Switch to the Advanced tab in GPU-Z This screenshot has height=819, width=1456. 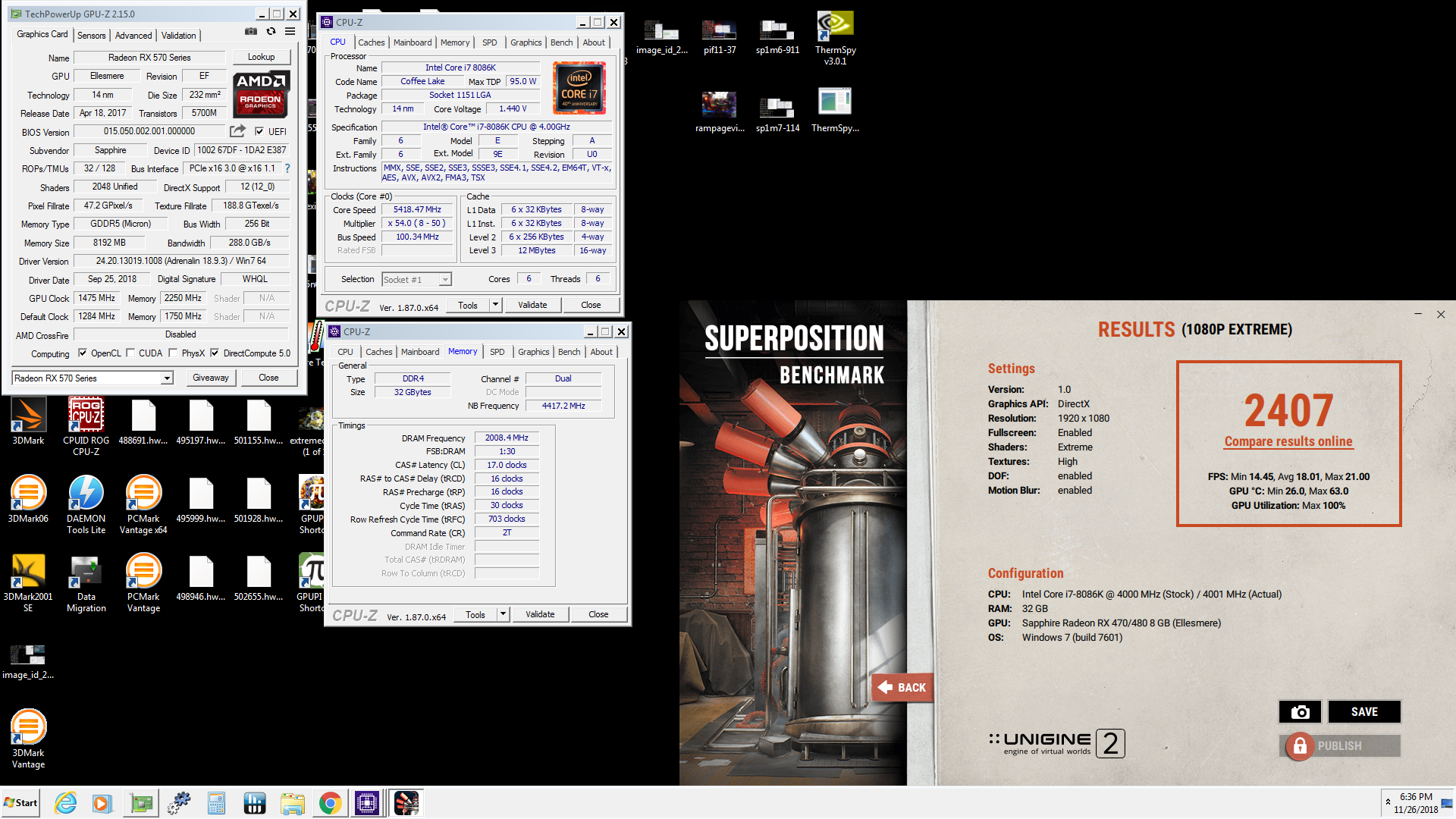coord(133,36)
